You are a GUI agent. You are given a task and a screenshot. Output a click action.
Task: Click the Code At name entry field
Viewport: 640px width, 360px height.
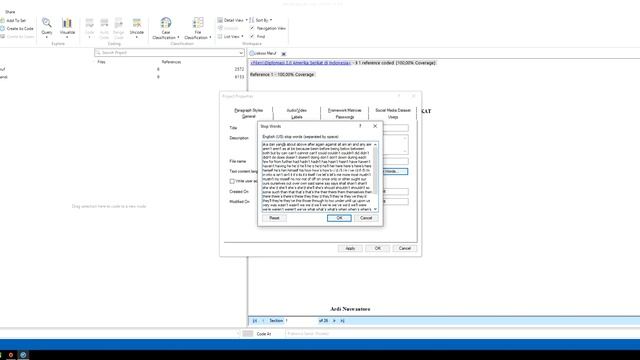pyautogui.click(x=461, y=334)
